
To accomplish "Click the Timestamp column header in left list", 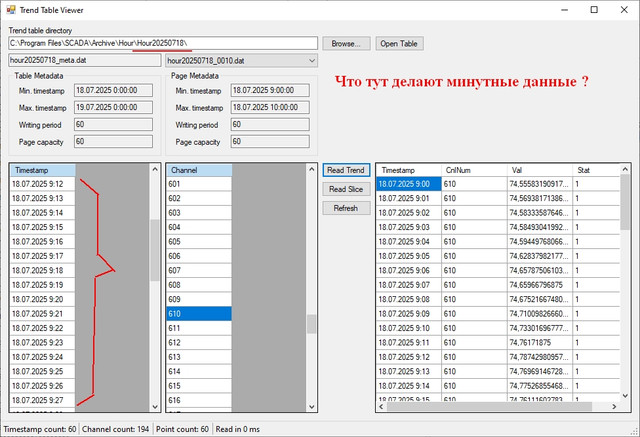I will pos(43,170).
